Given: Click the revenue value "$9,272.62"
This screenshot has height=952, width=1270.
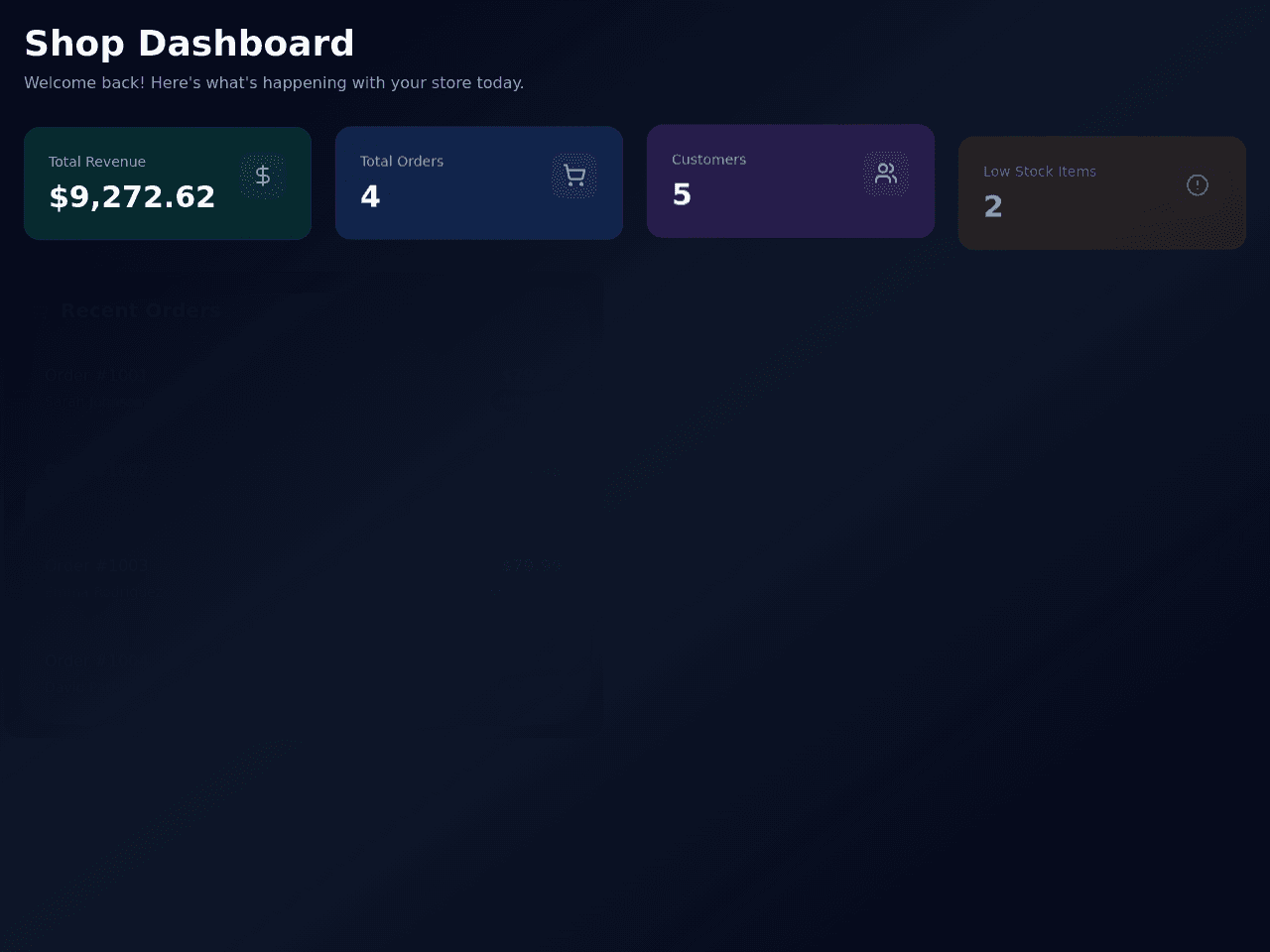Looking at the screenshot, I should [x=132, y=196].
